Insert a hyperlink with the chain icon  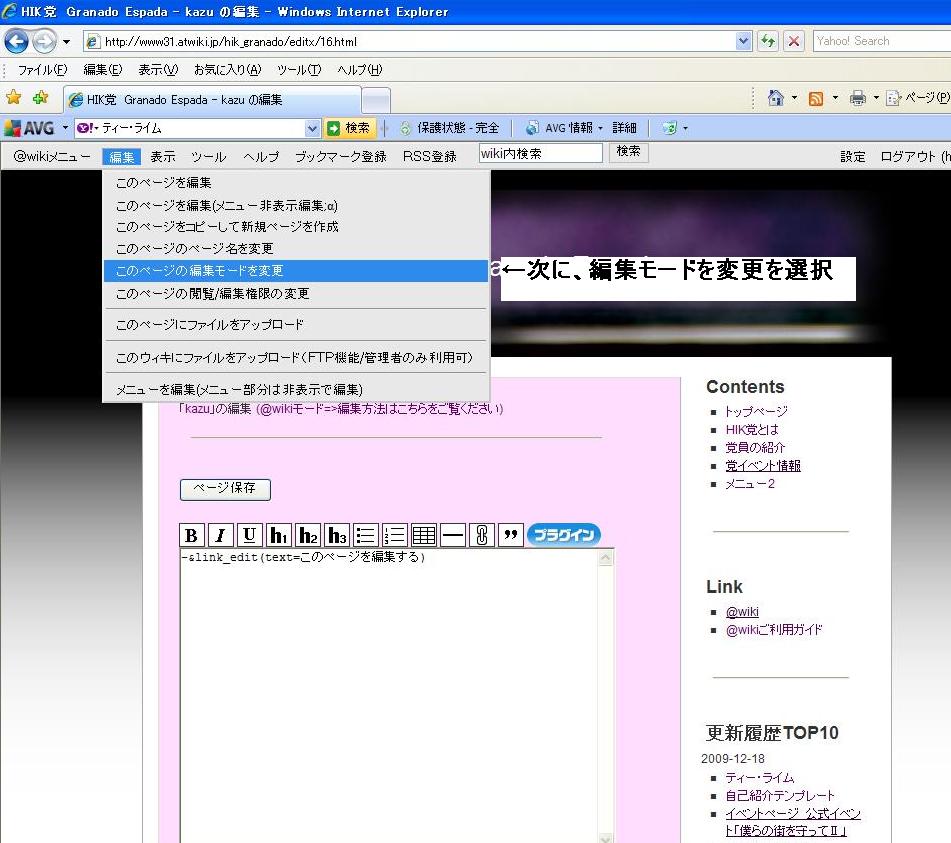481,535
